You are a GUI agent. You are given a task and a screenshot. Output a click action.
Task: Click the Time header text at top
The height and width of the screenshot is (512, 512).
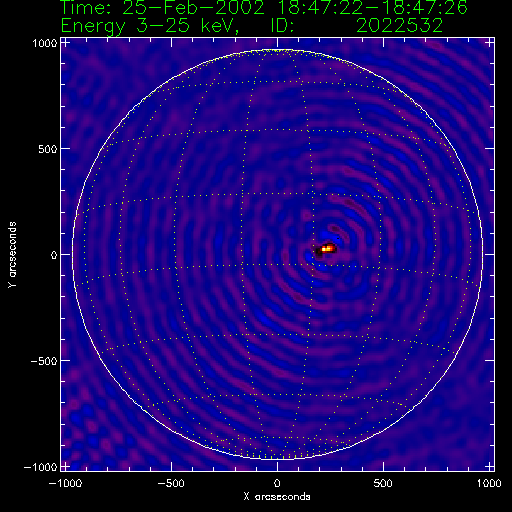(x=264, y=7)
